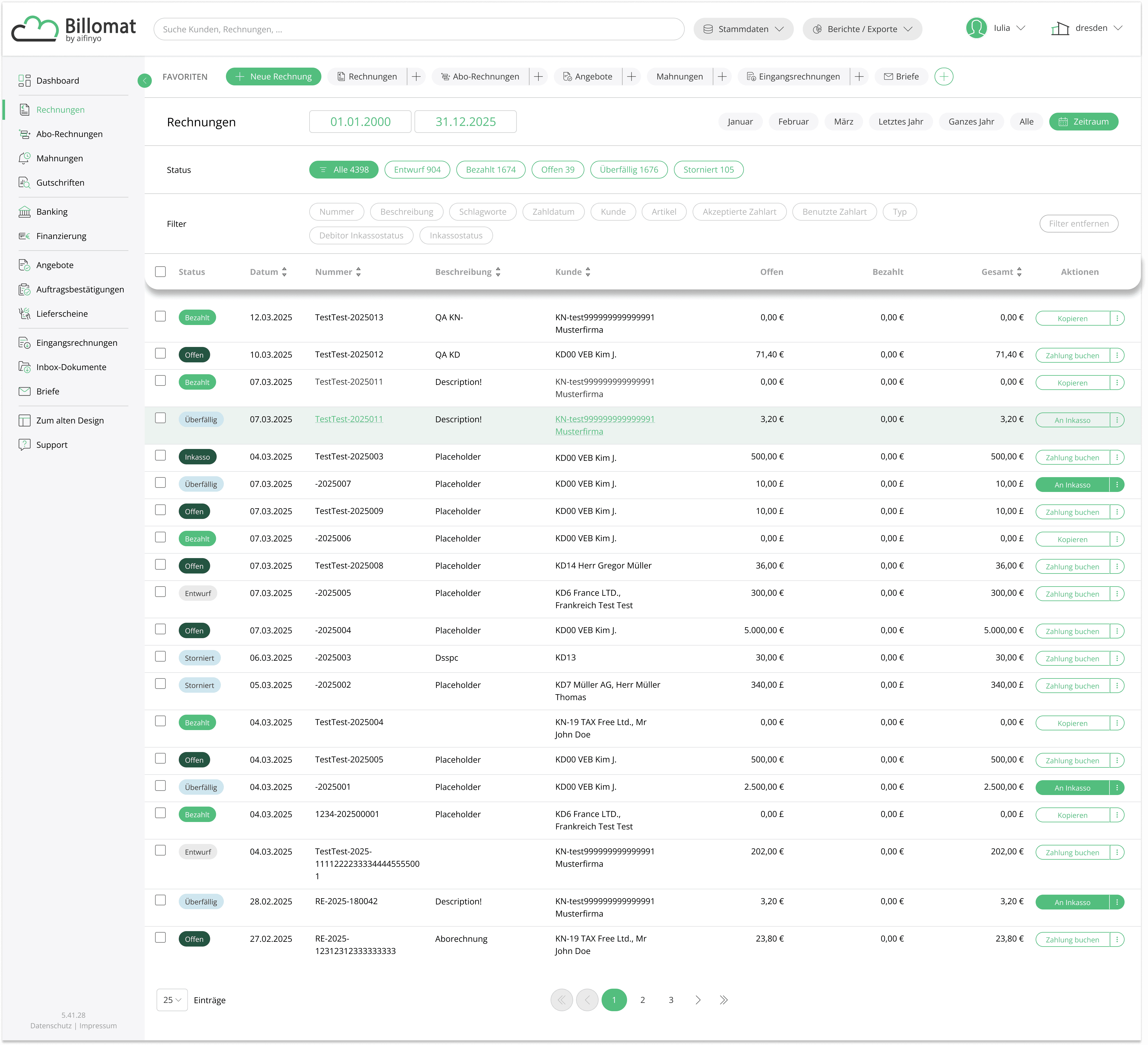Add new favorite with circled plus icon
This screenshot has width=1148, height=1045.
(943, 76)
